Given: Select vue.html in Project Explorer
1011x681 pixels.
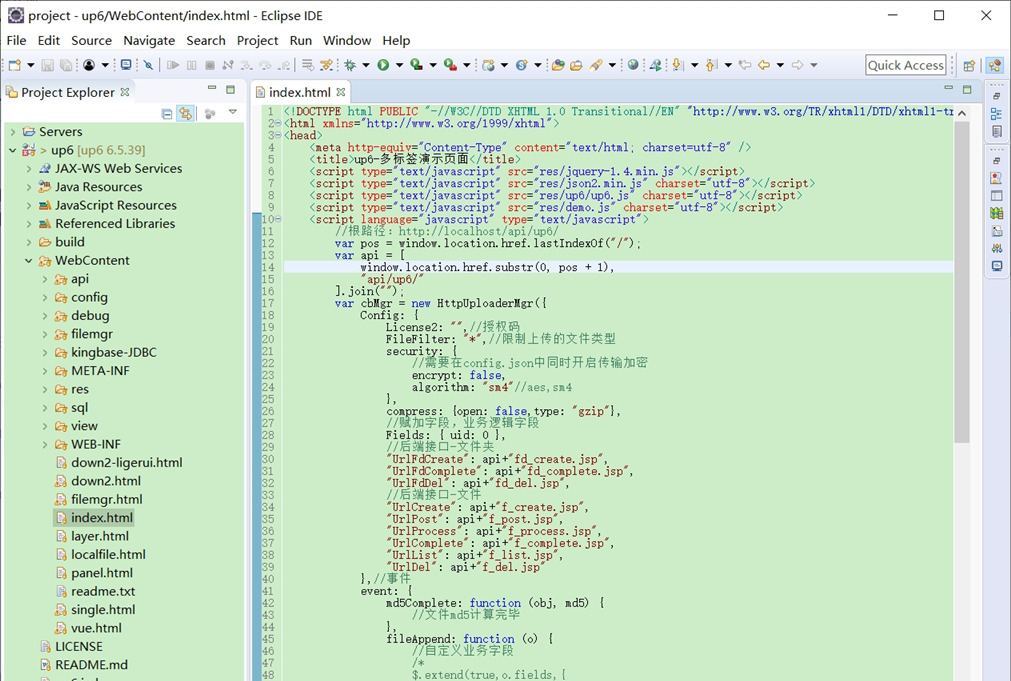Looking at the screenshot, I should tap(96, 628).
